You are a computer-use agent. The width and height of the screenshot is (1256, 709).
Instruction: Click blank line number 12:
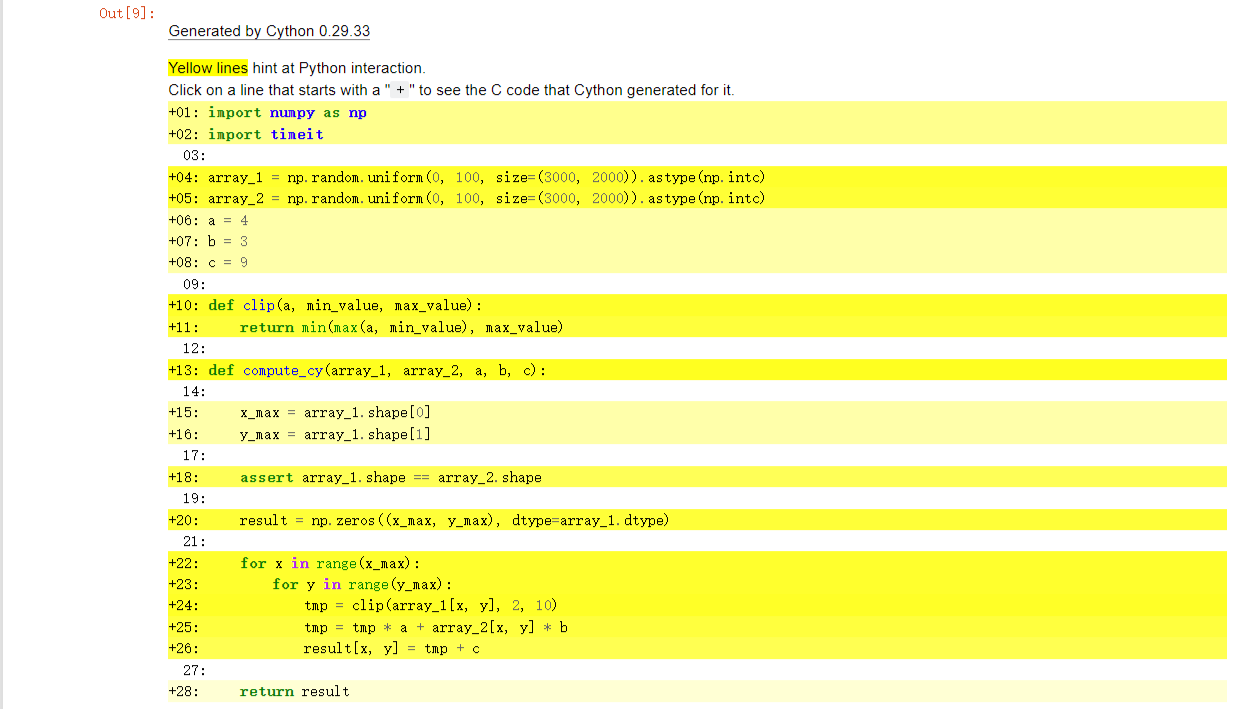click(x=194, y=348)
